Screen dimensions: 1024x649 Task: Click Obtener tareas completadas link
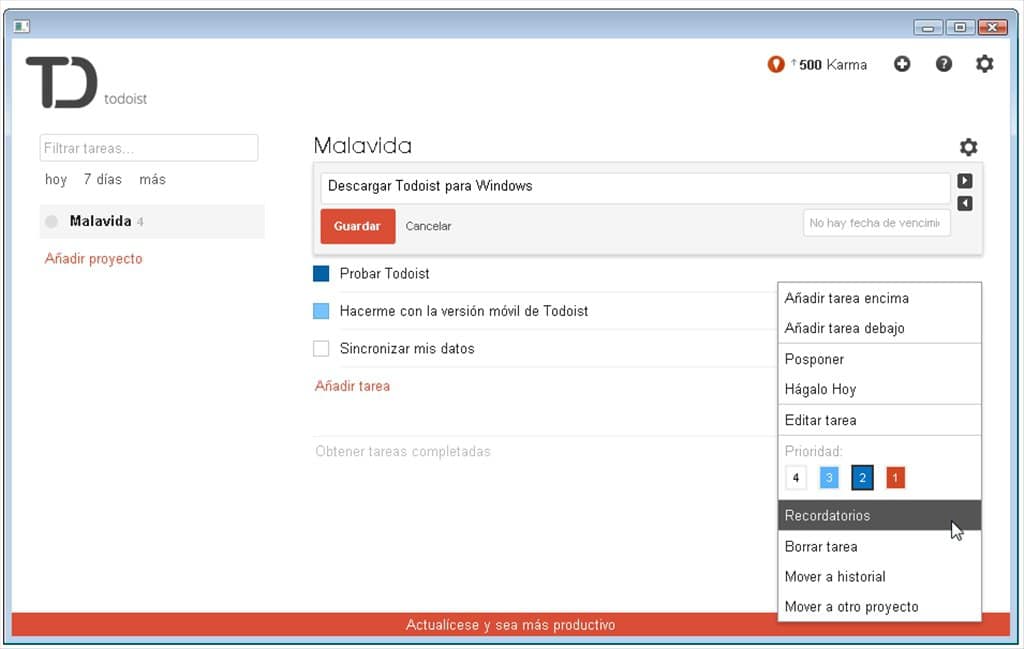click(402, 452)
